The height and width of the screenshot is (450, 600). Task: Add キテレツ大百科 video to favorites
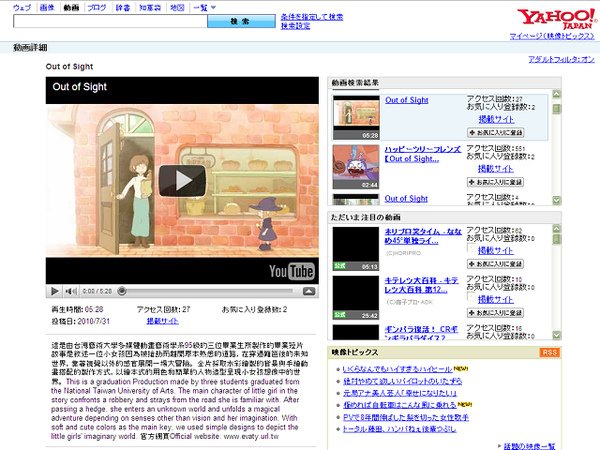pyautogui.click(x=496, y=313)
